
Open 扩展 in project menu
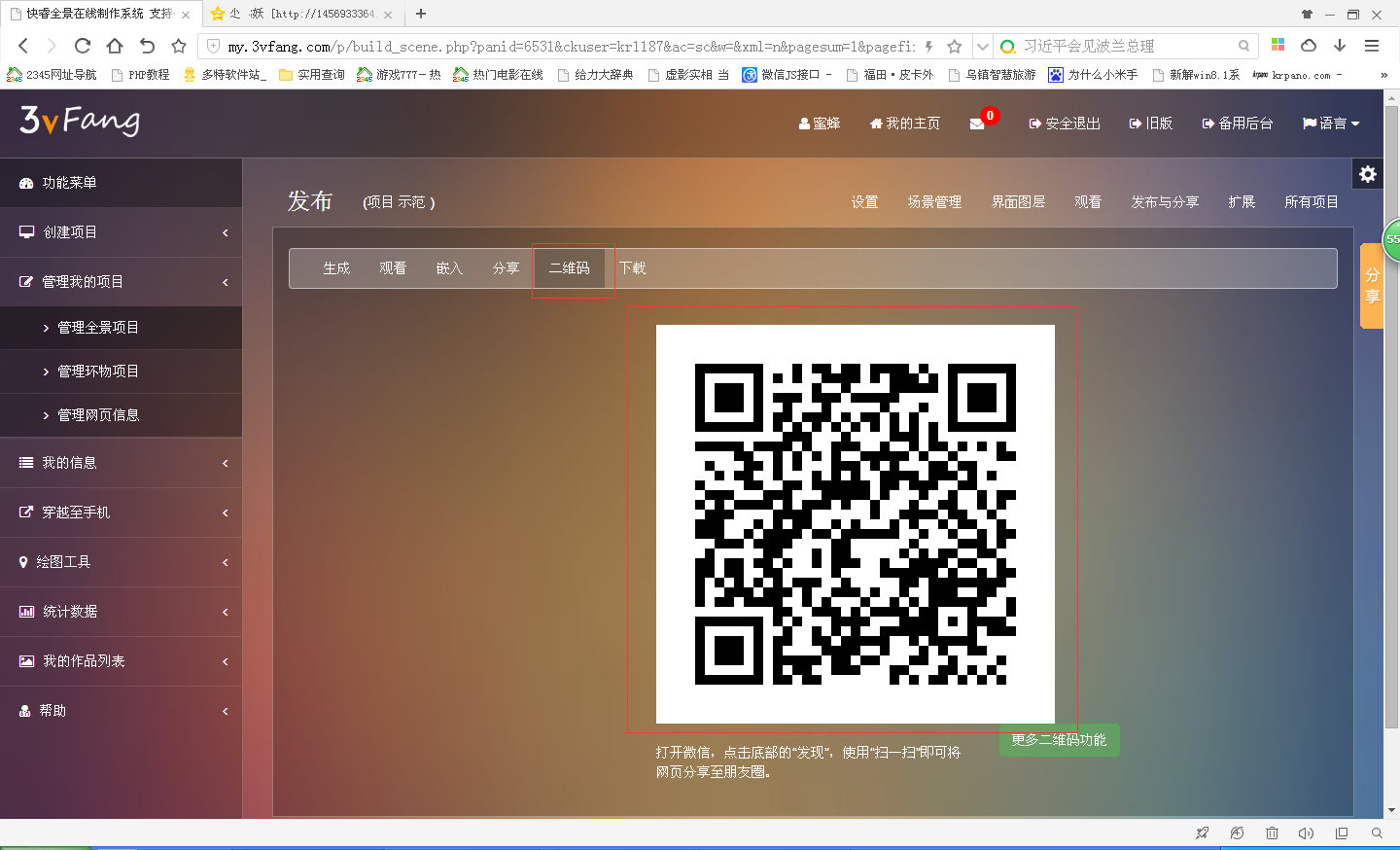1242,202
